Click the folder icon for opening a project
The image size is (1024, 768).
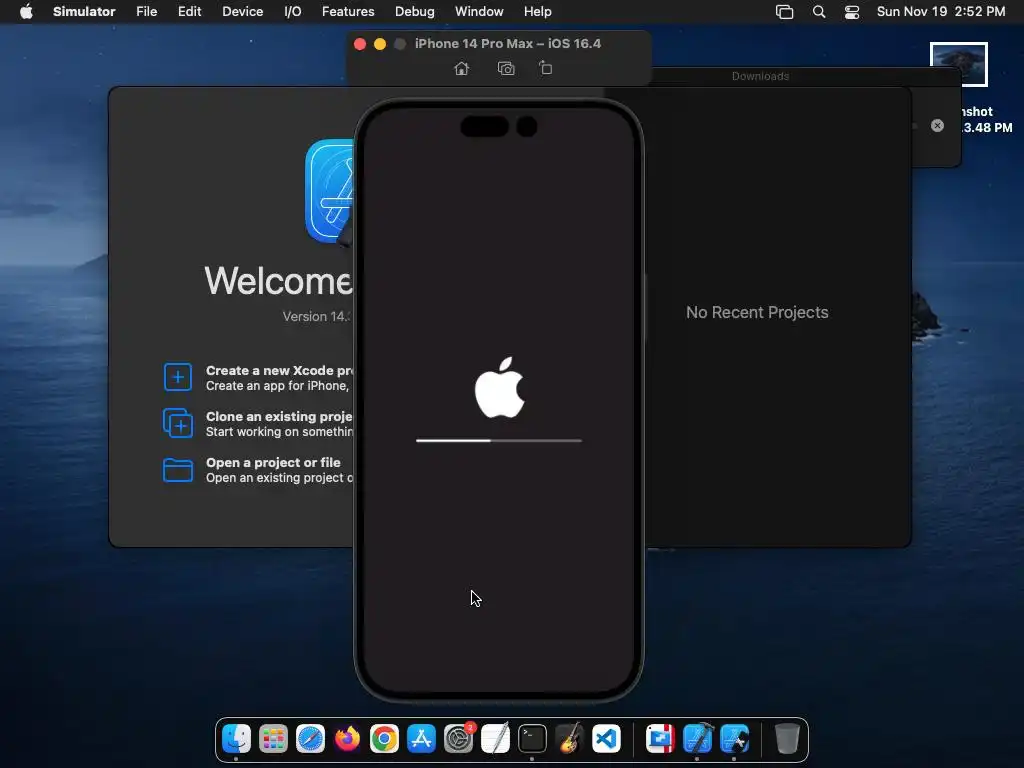click(178, 470)
